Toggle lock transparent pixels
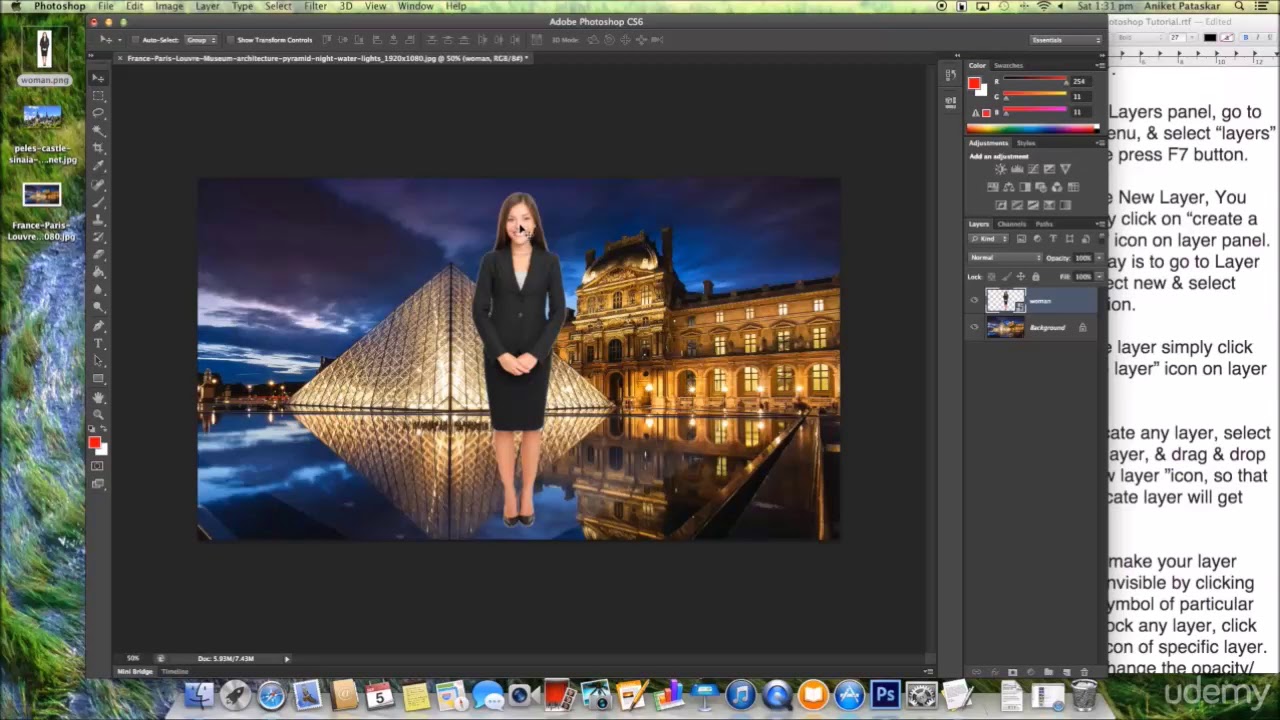This screenshot has height=720, width=1280. pyautogui.click(x=991, y=276)
